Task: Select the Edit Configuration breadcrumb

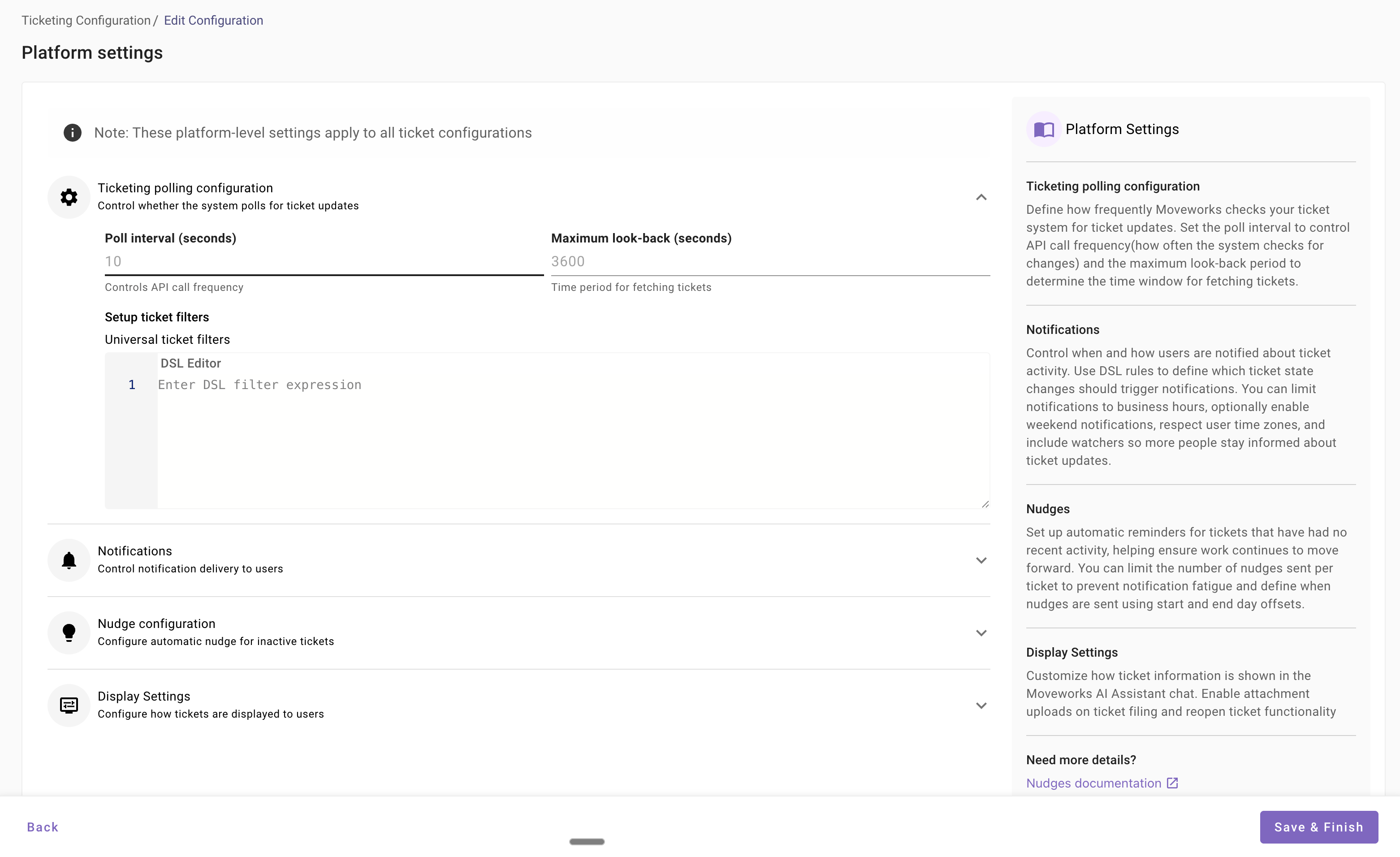Action: click(x=213, y=21)
